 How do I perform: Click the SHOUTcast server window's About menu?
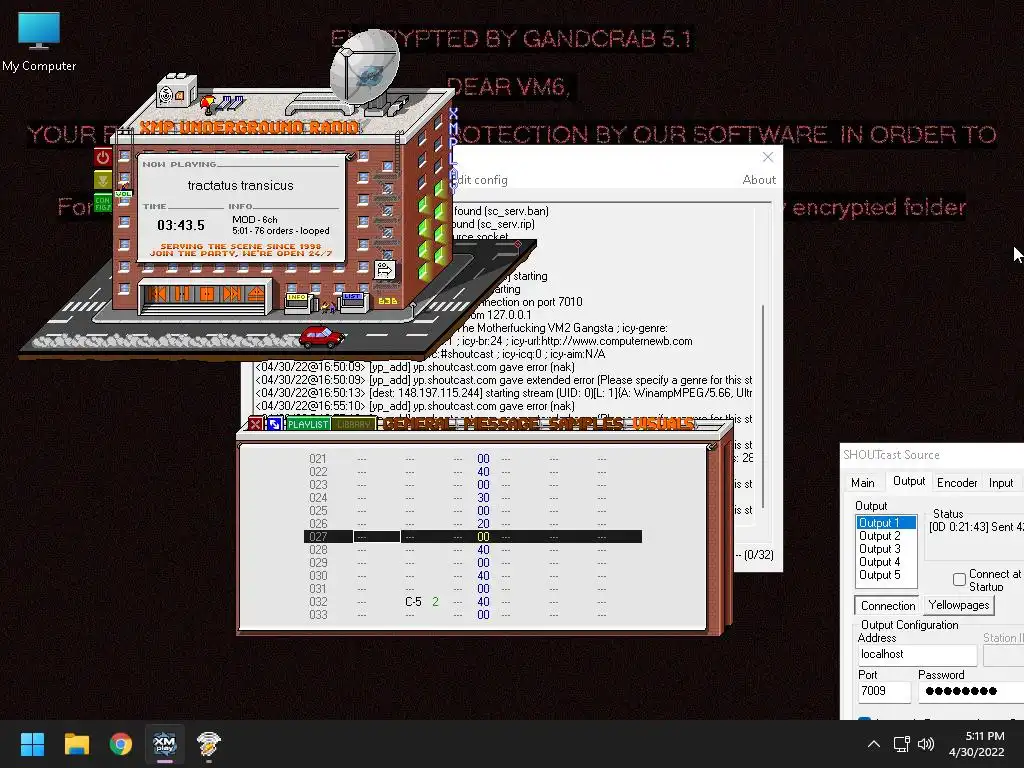[759, 180]
